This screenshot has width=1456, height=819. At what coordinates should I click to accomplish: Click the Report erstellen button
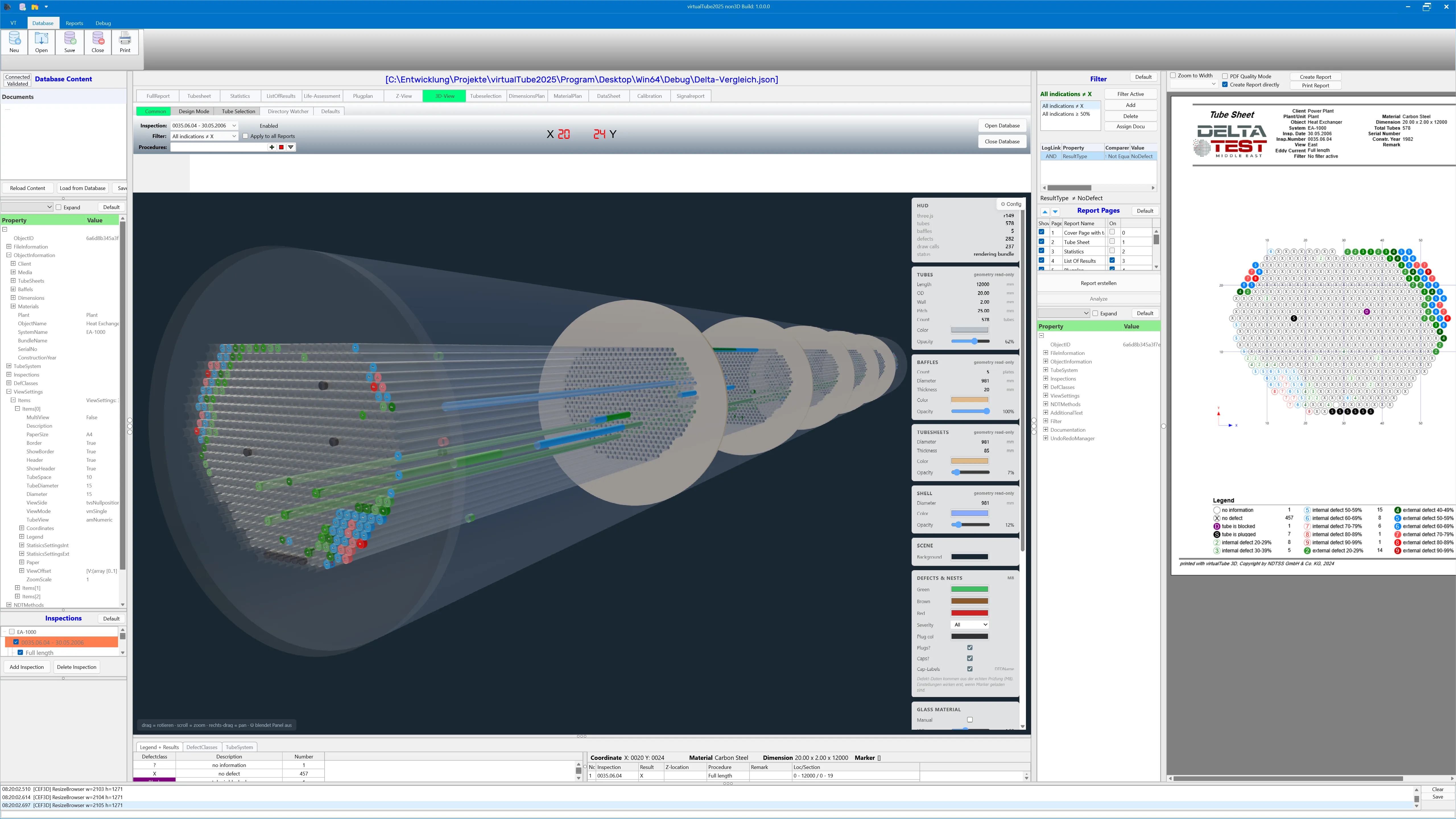pos(1098,283)
